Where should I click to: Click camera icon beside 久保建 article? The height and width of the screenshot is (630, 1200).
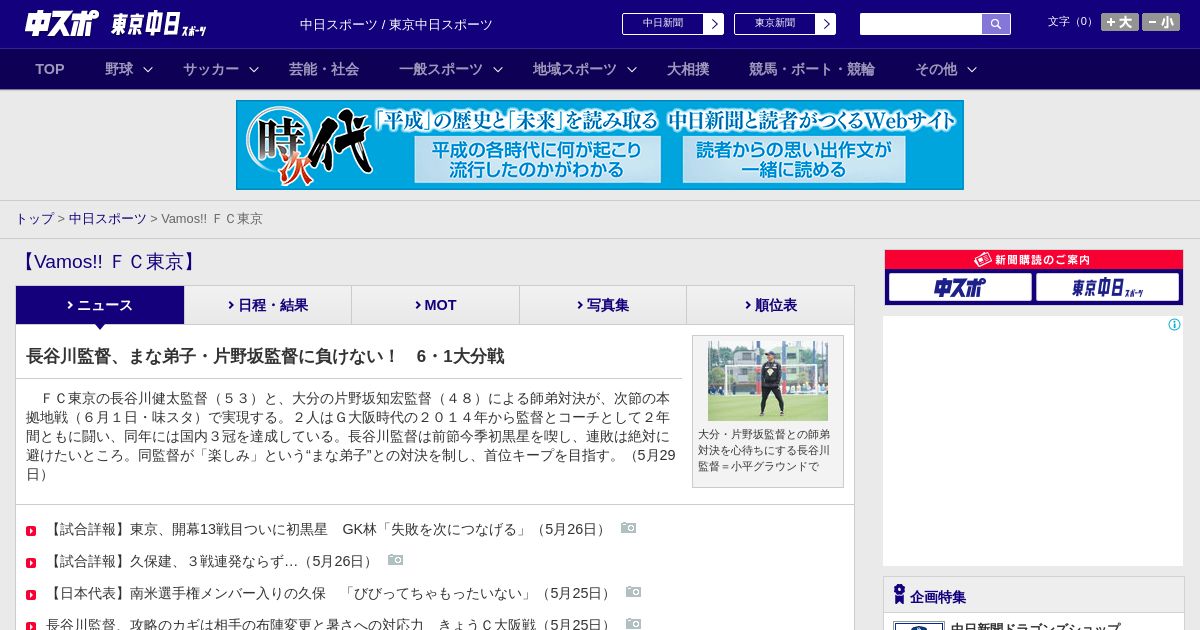tap(396, 560)
